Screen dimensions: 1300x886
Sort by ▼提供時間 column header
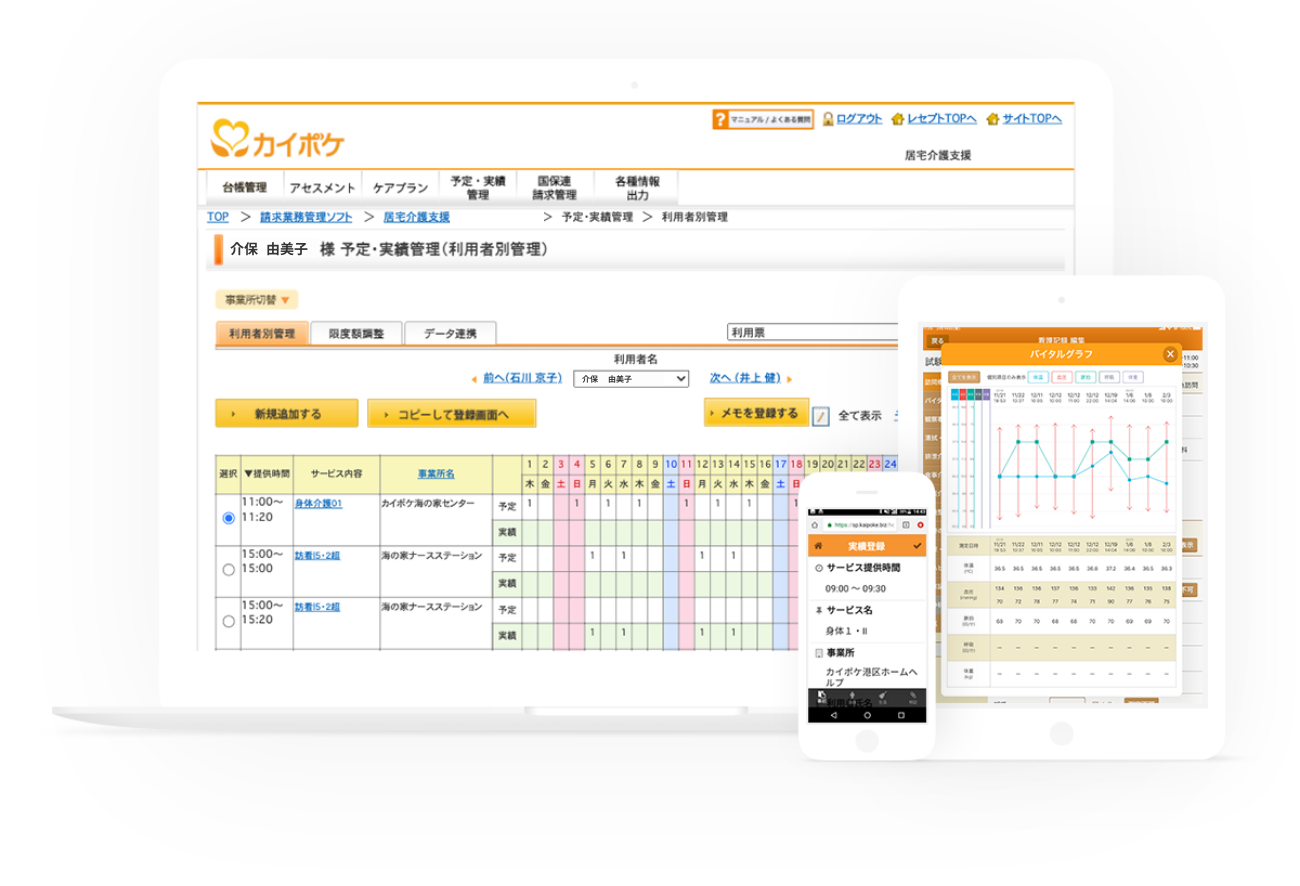pyautogui.click(x=266, y=473)
